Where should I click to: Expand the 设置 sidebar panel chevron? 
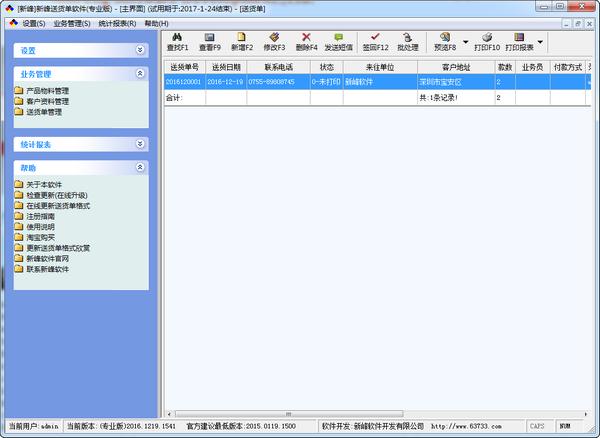(x=140, y=49)
